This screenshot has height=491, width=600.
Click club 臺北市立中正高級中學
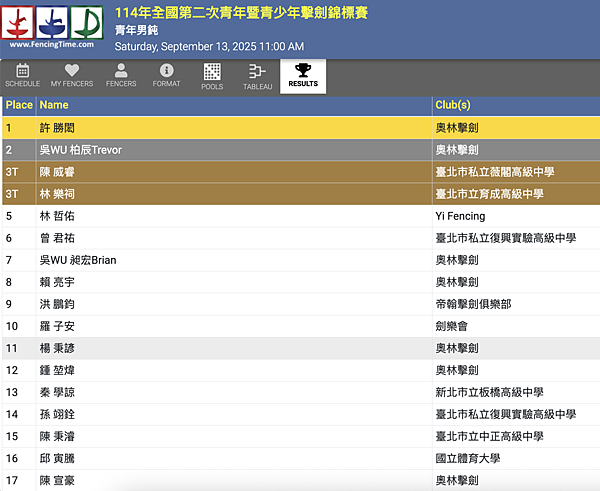[489, 436]
